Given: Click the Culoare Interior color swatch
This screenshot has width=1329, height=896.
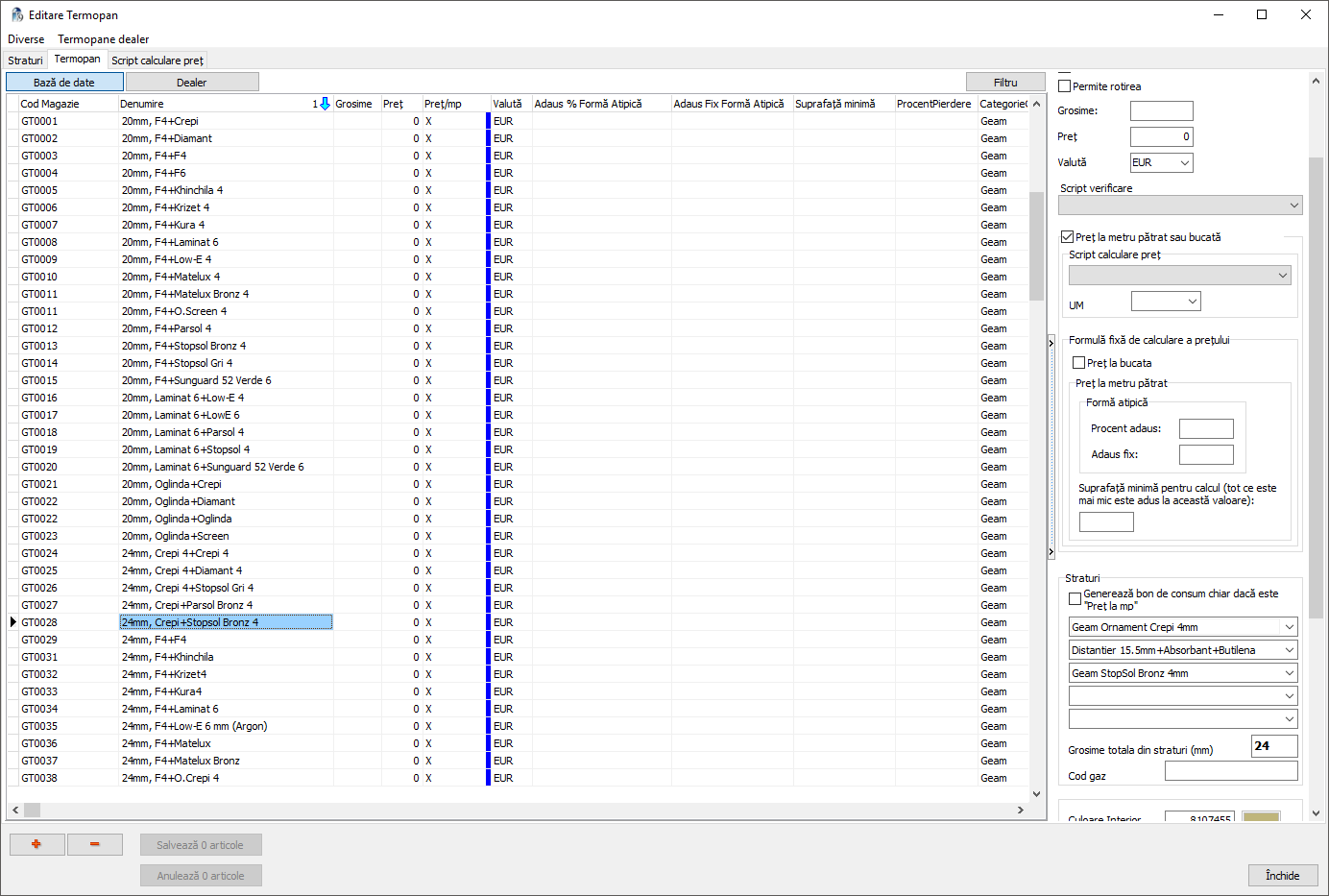Looking at the screenshot, I should point(1261,816).
